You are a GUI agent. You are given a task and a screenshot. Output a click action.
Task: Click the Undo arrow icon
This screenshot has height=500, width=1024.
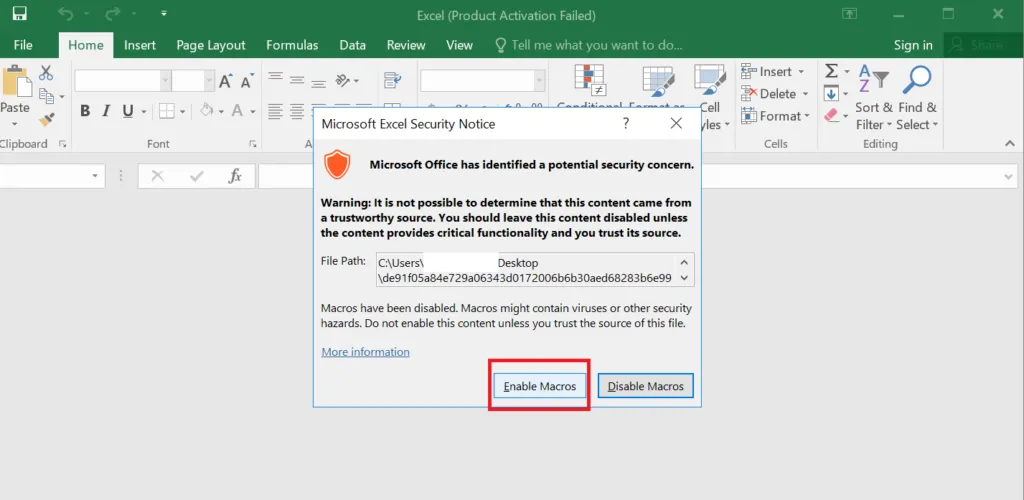[x=65, y=14]
